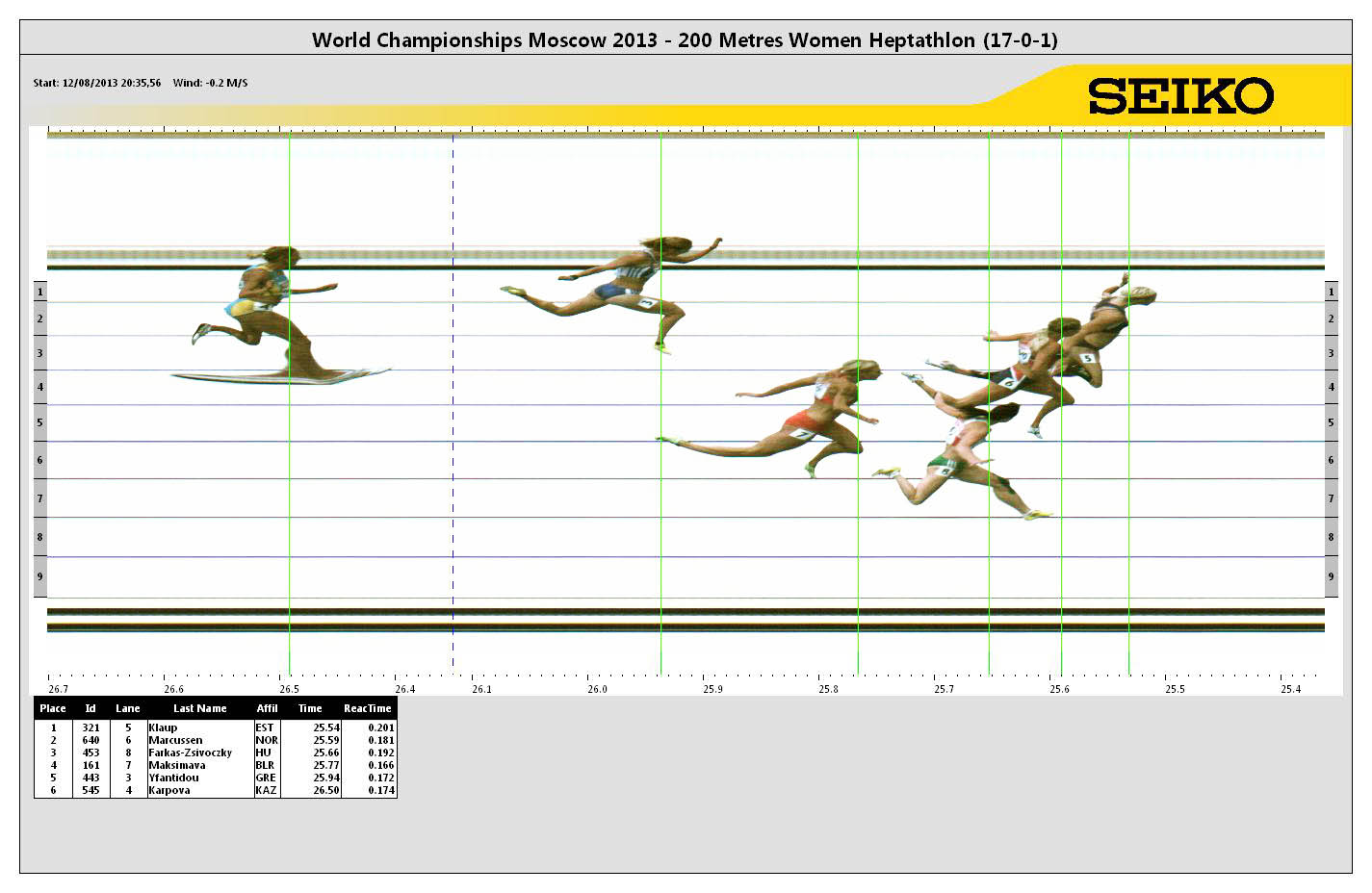This screenshot has height=893, width=1372.
Task: Select the Klaup row in the results table
Action: click(215, 727)
